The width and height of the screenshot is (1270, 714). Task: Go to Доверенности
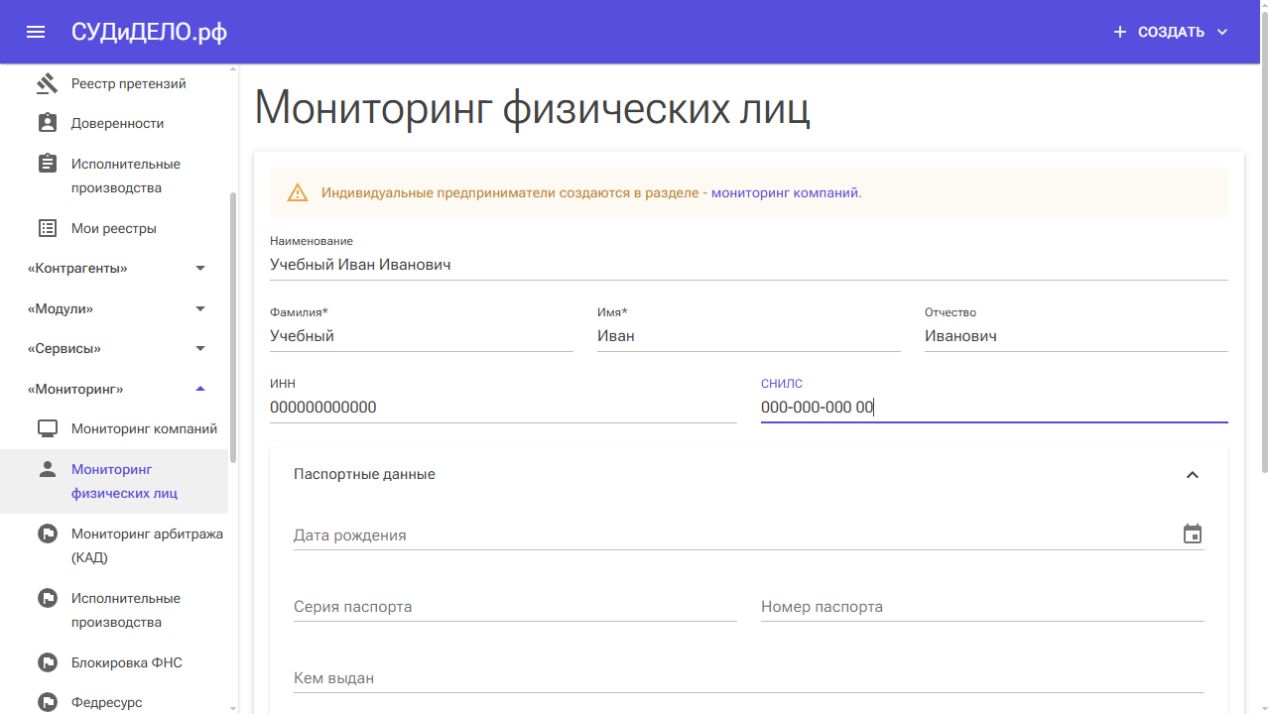[x=117, y=123]
